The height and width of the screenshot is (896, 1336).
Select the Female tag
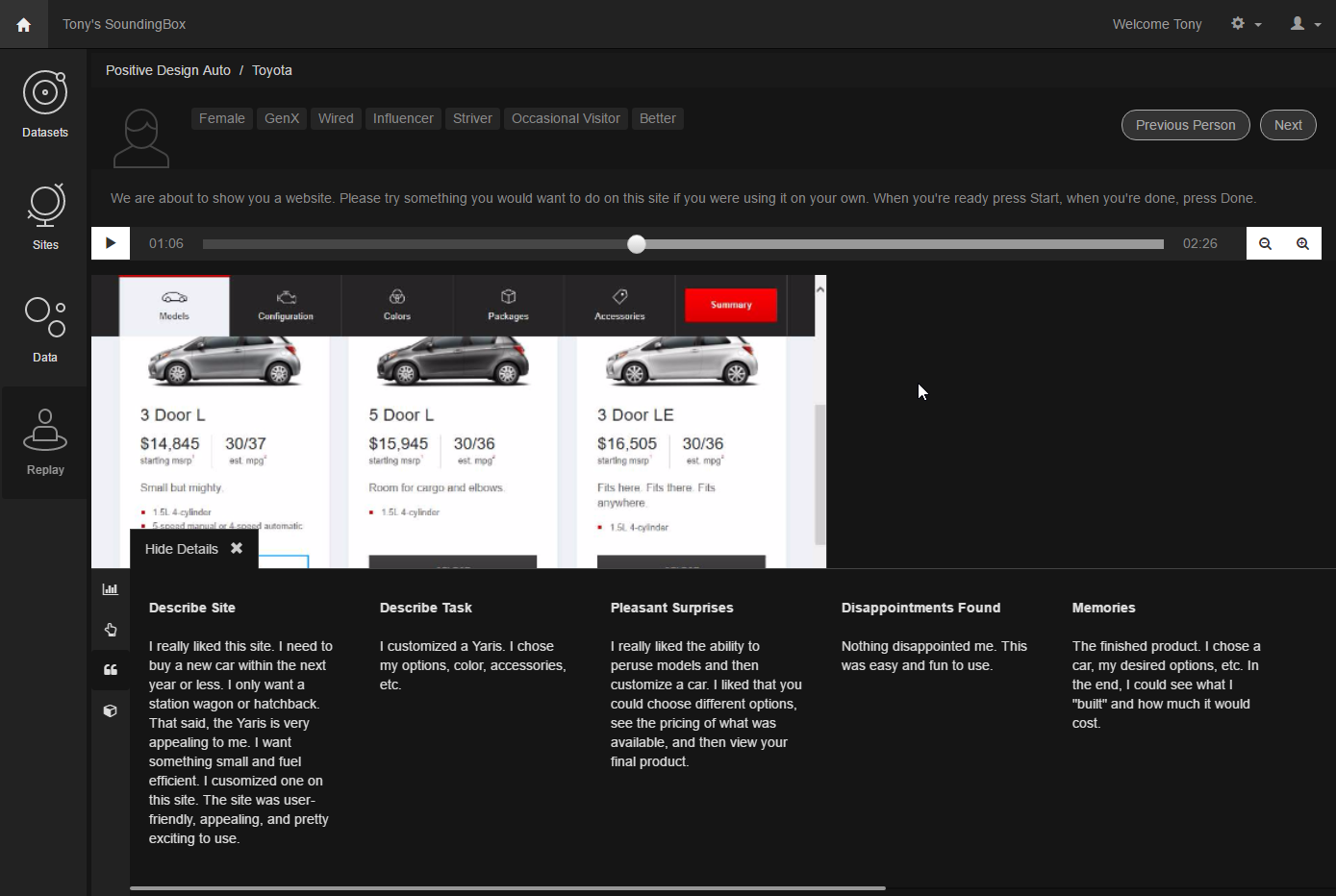[x=222, y=118]
